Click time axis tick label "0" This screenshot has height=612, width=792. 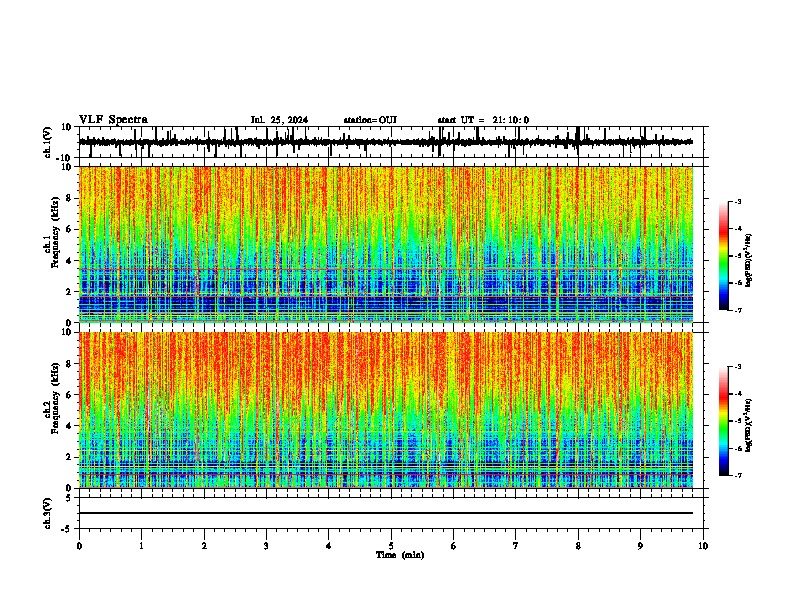(x=79, y=546)
